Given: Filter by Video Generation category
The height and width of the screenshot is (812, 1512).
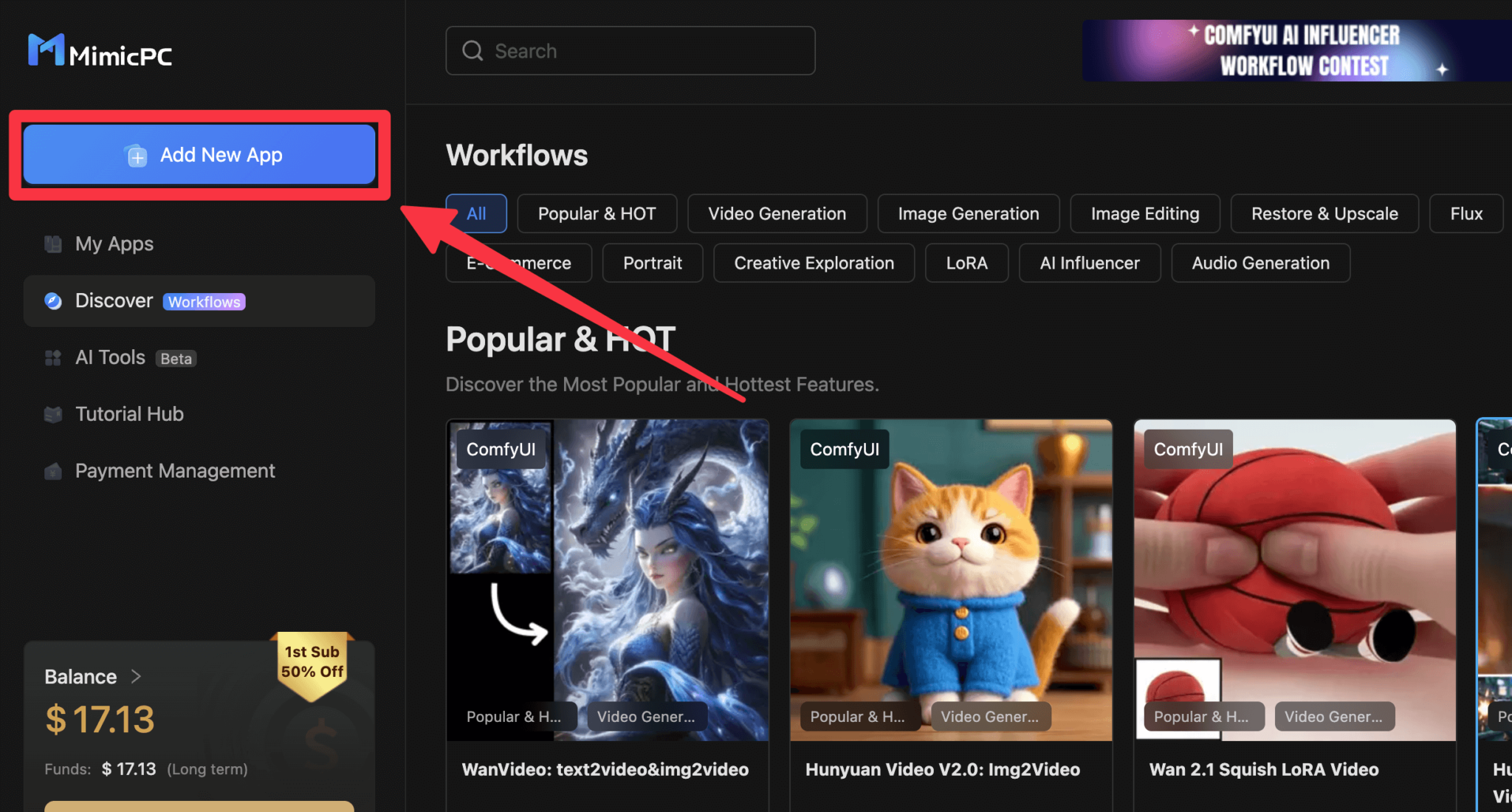Looking at the screenshot, I should click(x=777, y=213).
